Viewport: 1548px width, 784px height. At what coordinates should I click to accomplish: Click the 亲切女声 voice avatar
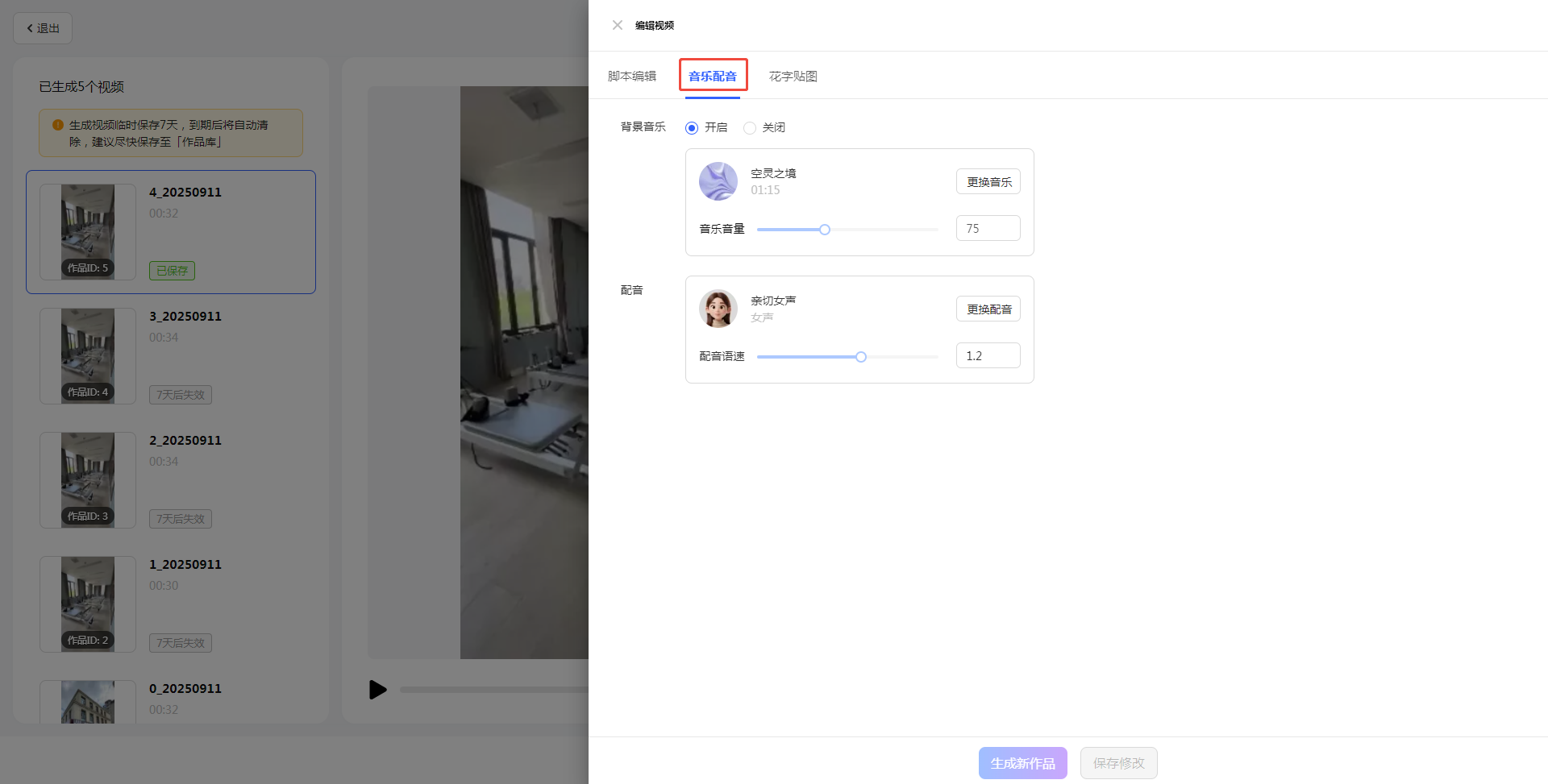tap(718, 309)
